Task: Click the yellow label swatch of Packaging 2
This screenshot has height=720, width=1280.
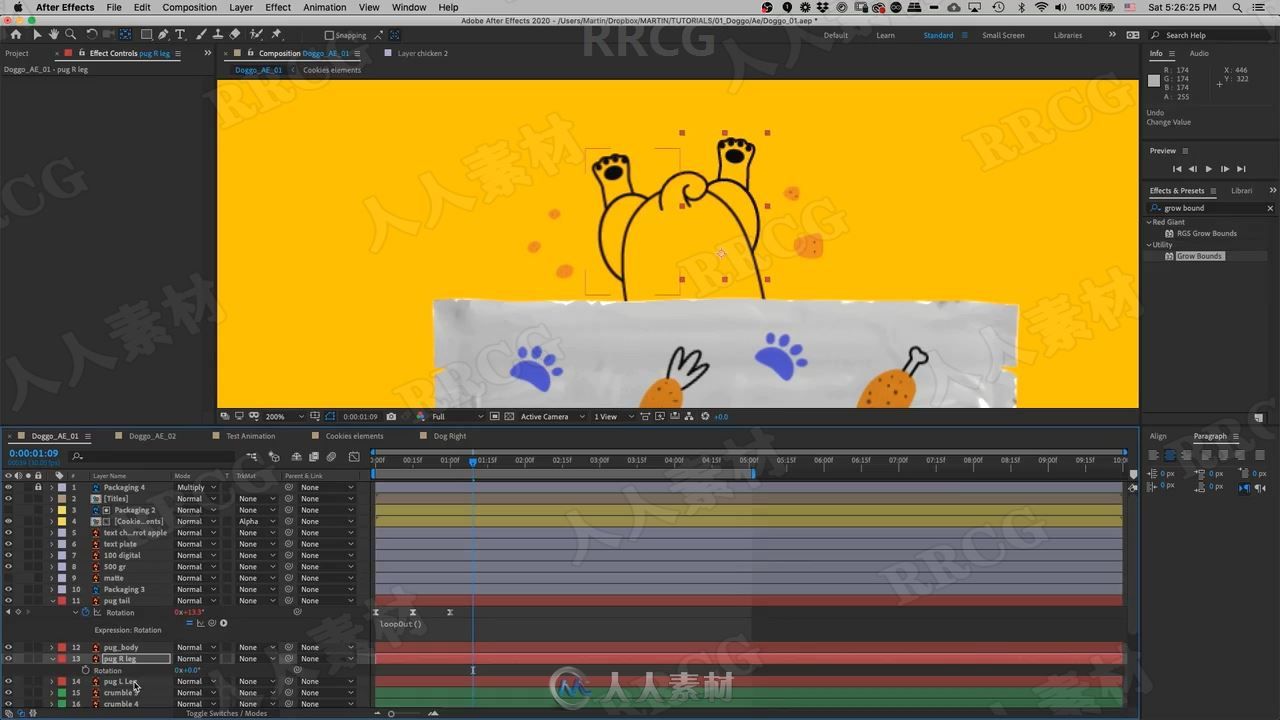Action: tap(62, 510)
